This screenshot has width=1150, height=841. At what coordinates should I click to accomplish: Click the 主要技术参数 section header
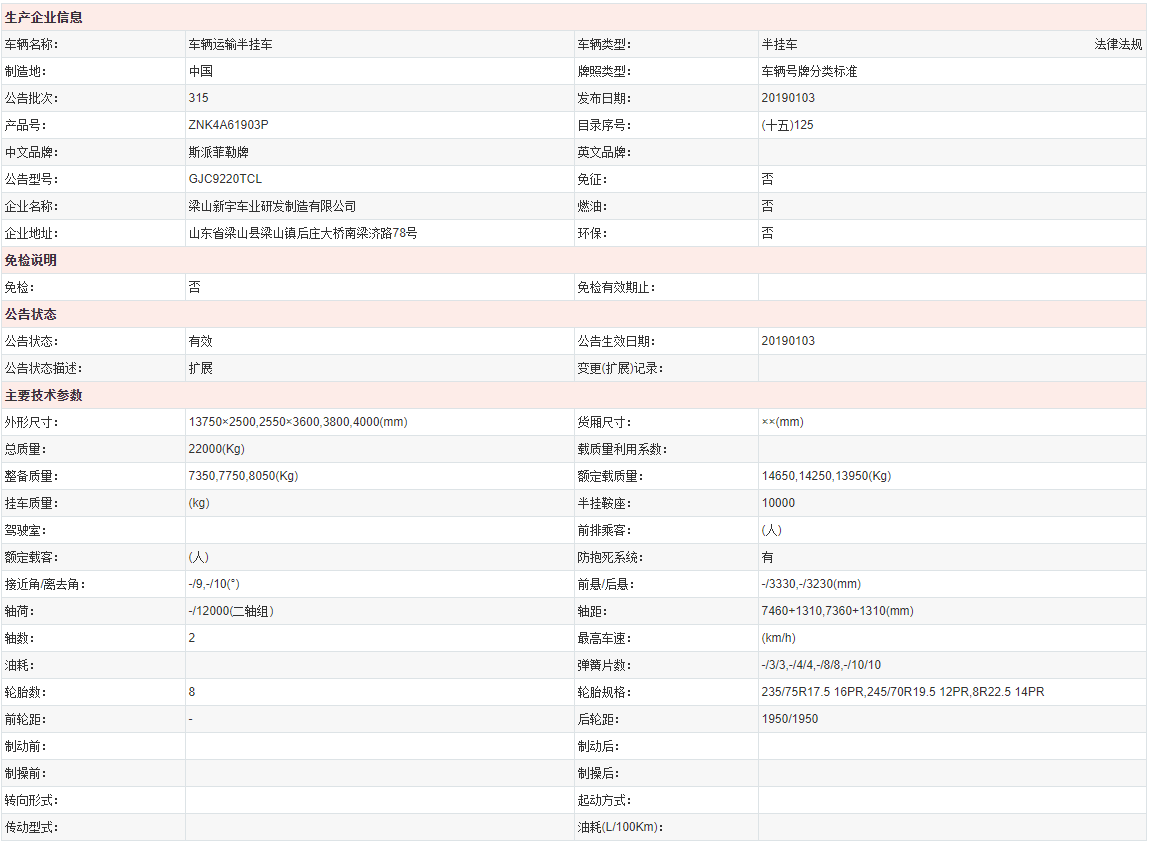coord(44,396)
